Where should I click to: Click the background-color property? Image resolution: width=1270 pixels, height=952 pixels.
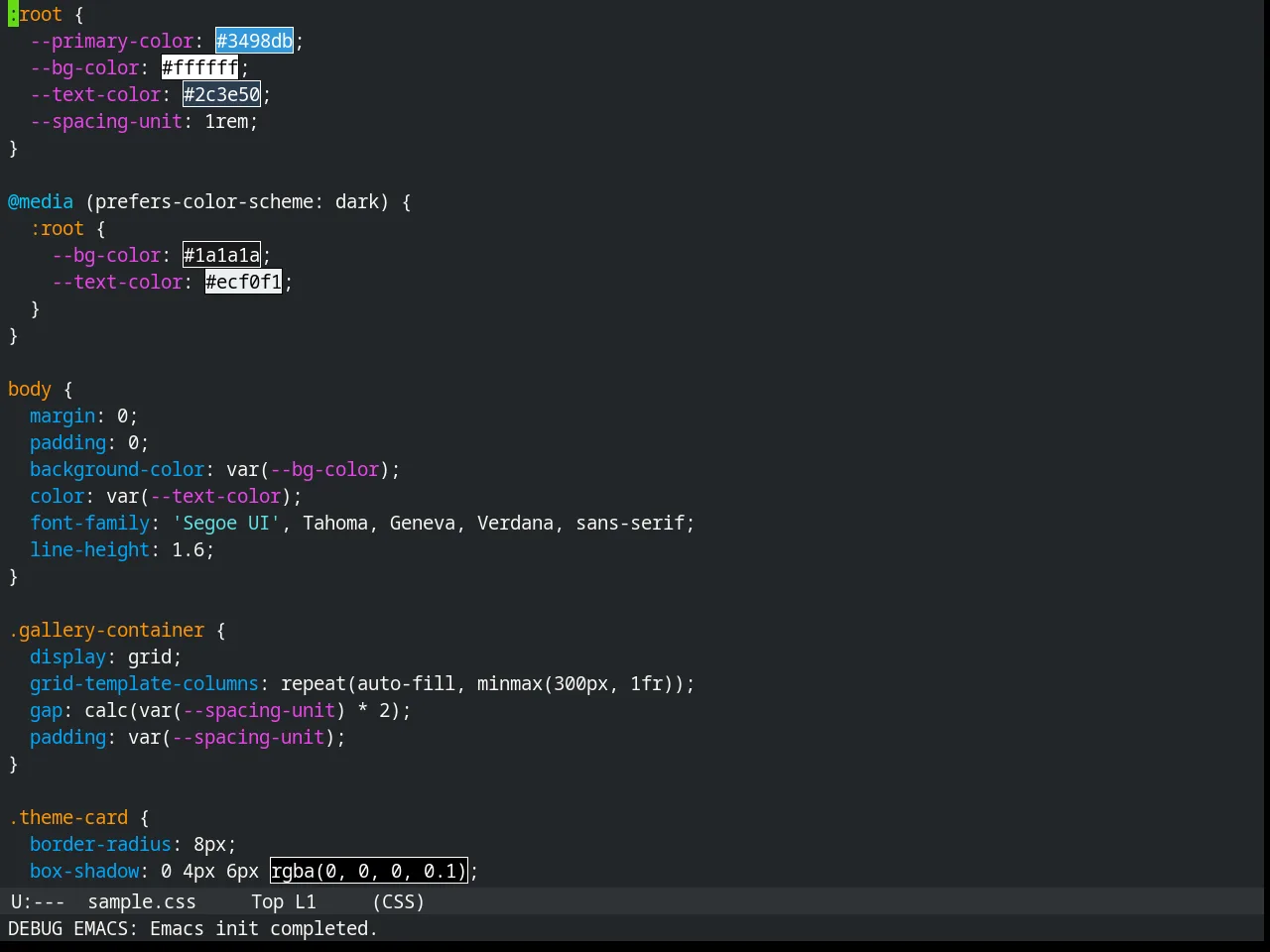pyautogui.click(x=117, y=469)
